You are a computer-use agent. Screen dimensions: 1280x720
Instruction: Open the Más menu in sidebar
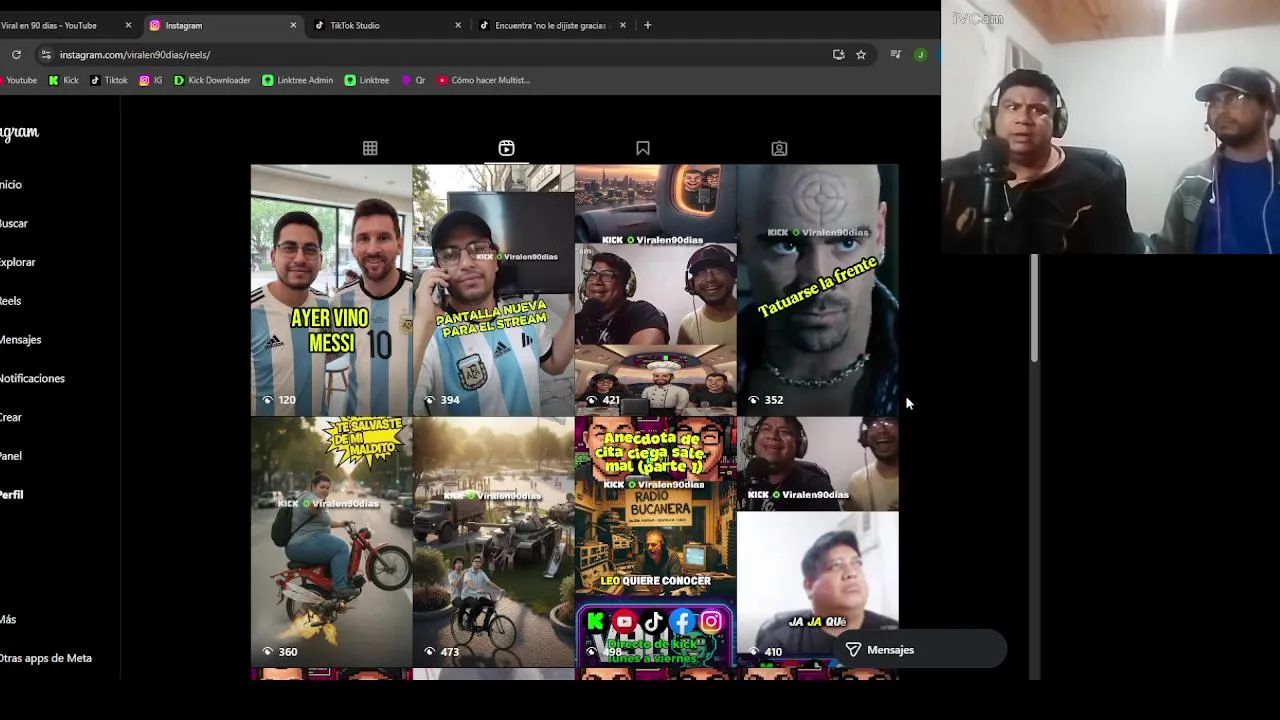(x=9, y=620)
